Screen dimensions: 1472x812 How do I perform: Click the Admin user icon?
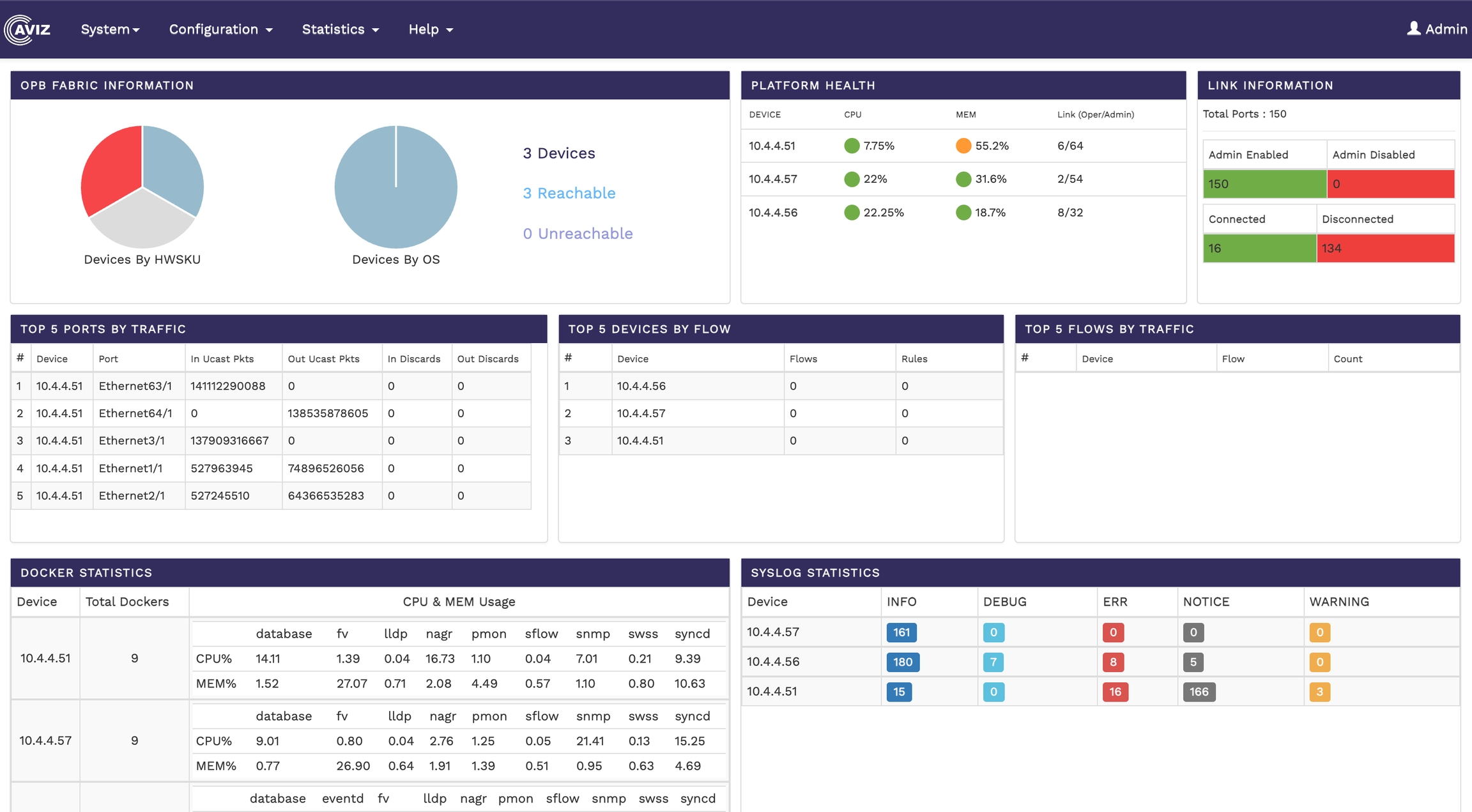tap(1413, 29)
